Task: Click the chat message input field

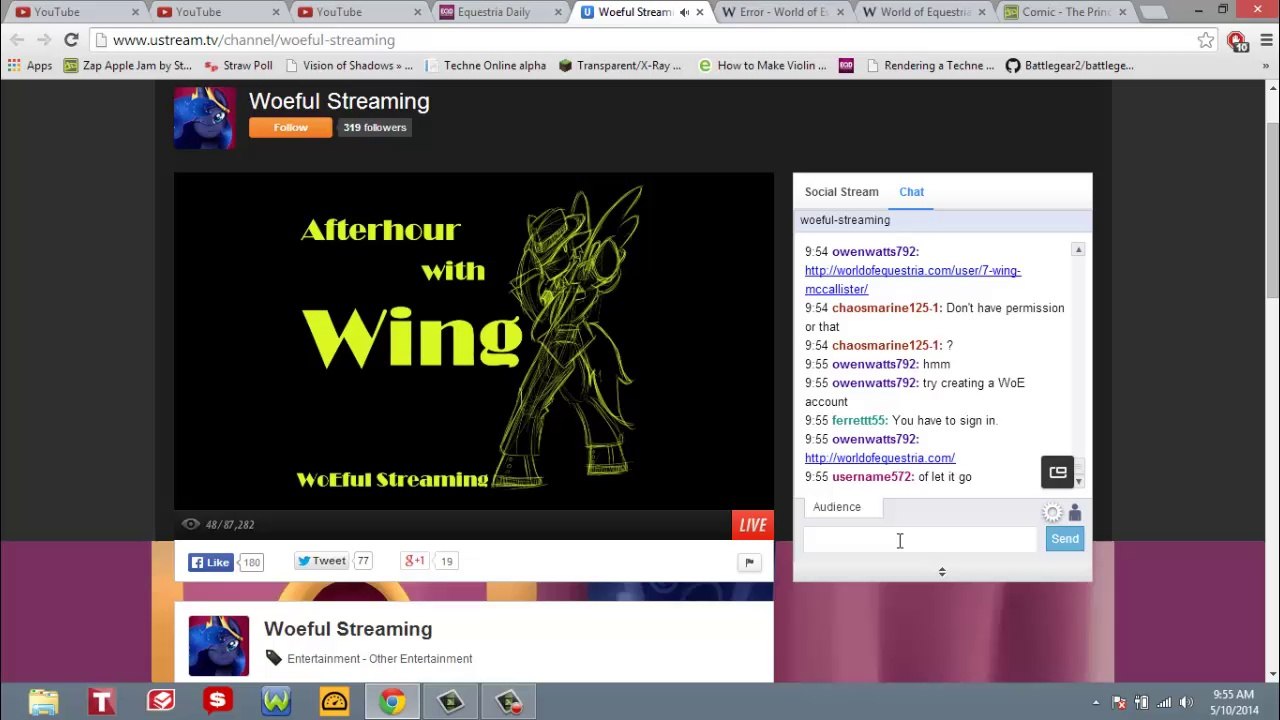Action: (x=920, y=540)
